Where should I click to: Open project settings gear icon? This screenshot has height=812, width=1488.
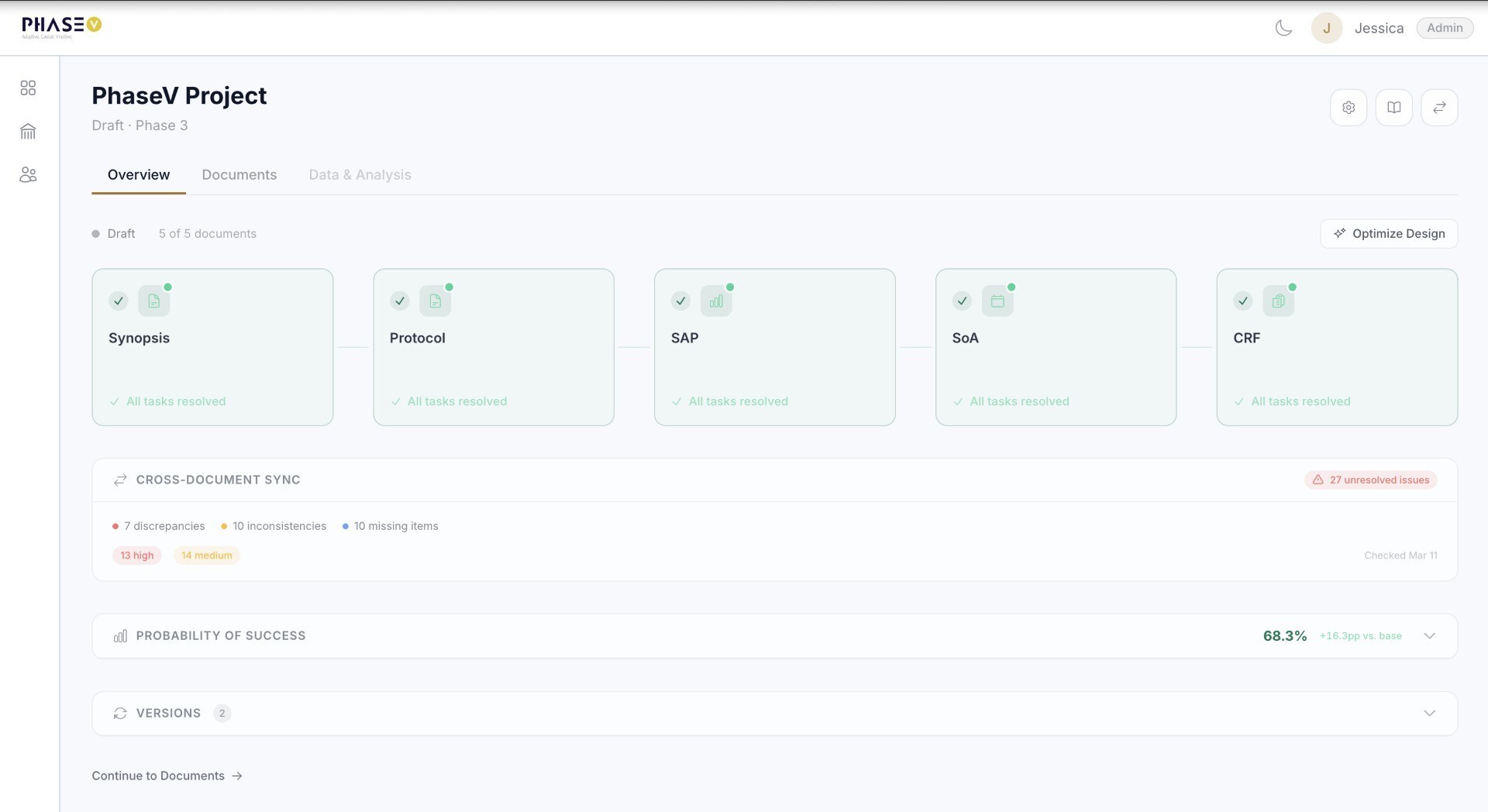pyautogui.click(x=1348, y=108)
